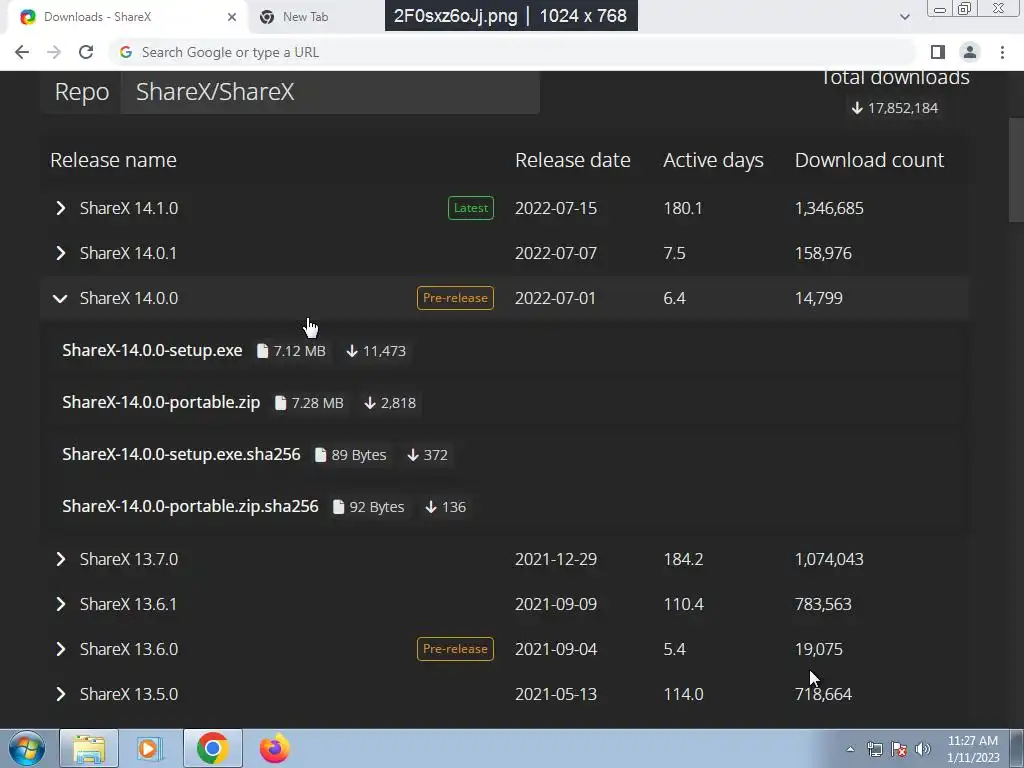Click the Chrome taskbar icon
This screenshot has height=768, width=1024.
(212, 748)
